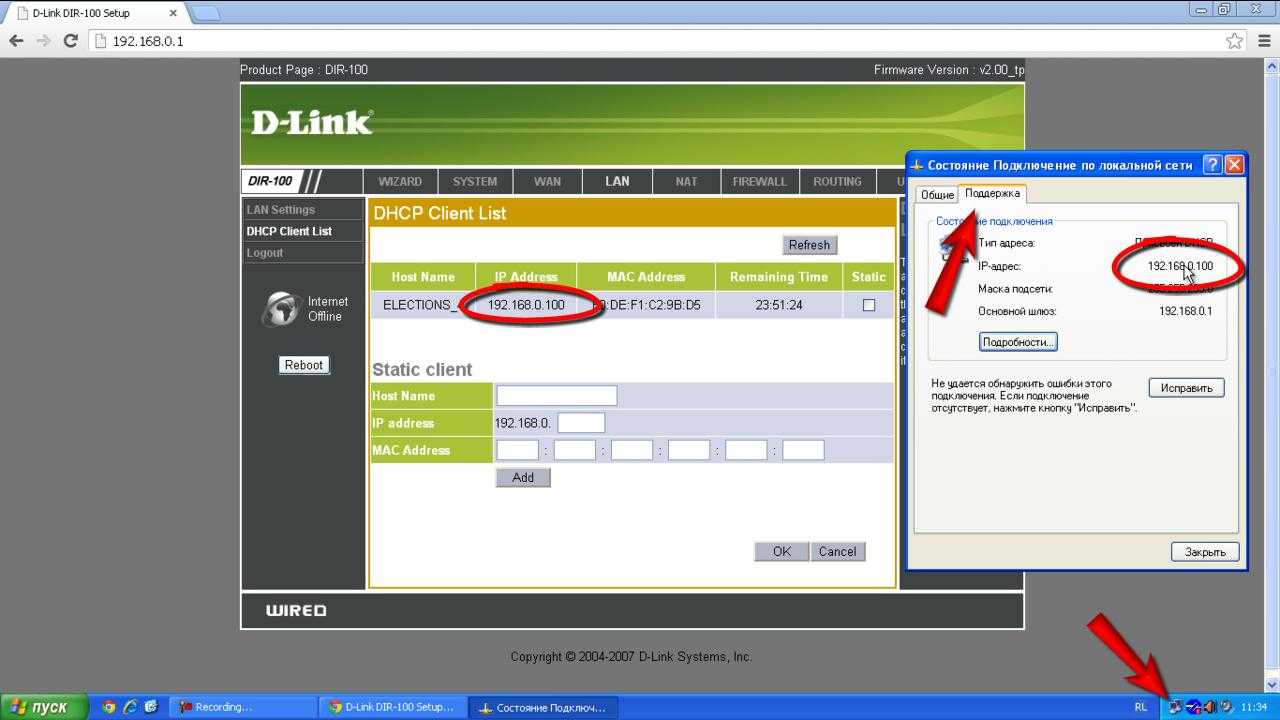Click the taskbar clock showing 11:34
The image size is (1280, 720).
[x=1254, y=707]
